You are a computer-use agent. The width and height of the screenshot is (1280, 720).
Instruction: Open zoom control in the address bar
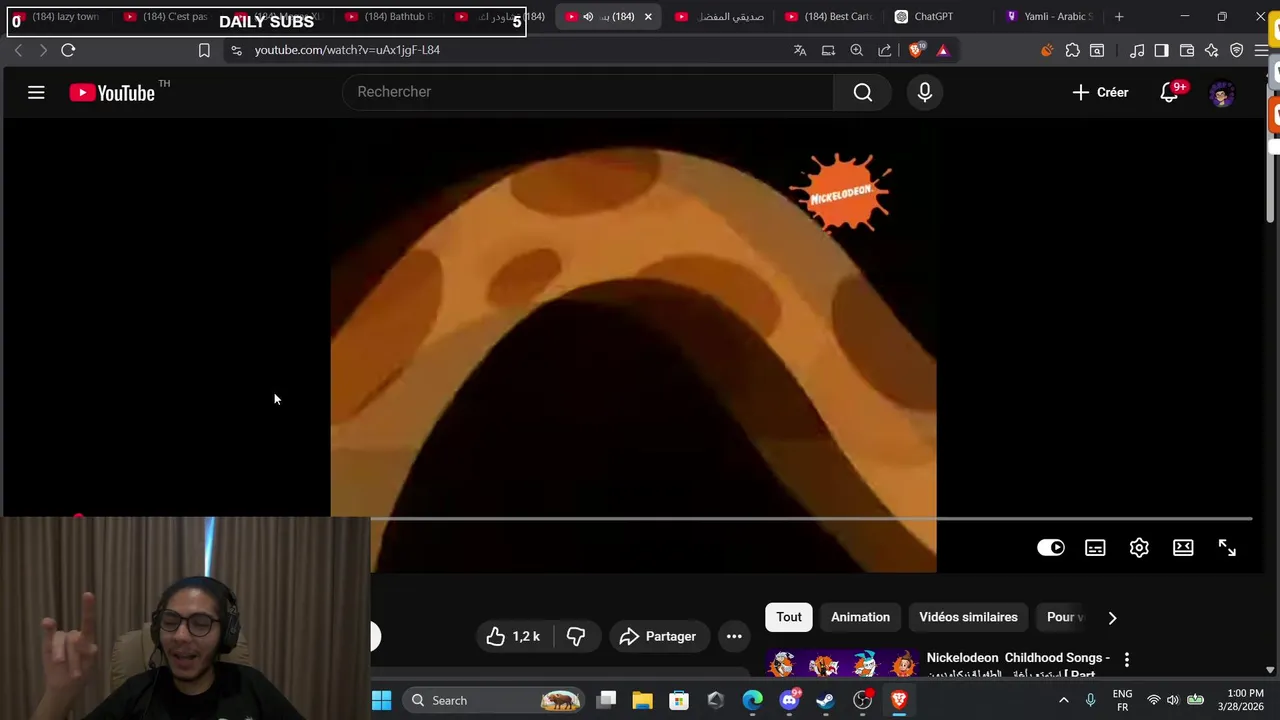coord(856,50)
